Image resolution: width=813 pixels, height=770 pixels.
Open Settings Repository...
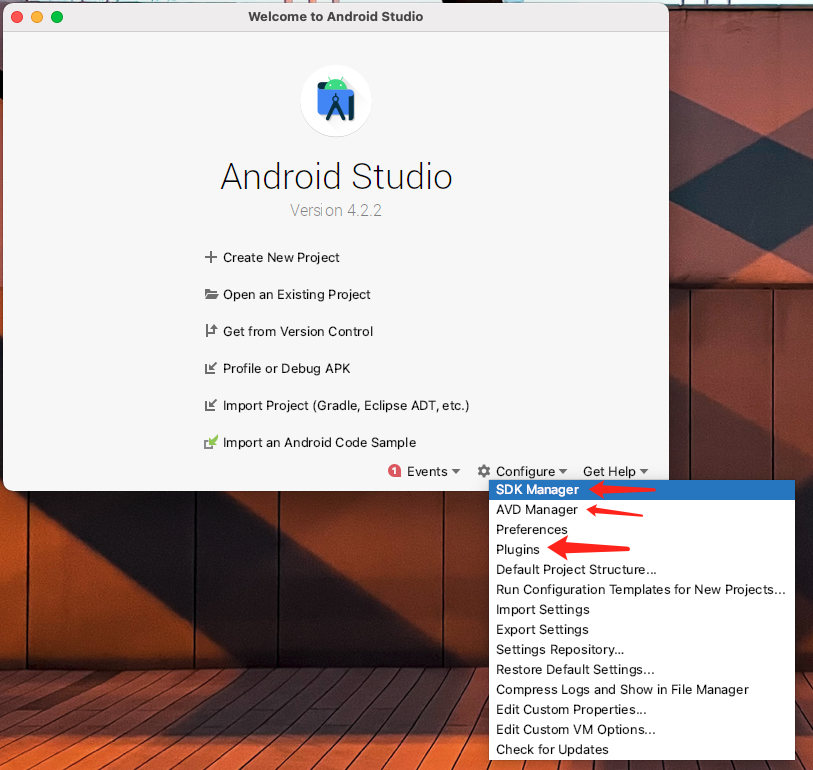[x=641, y=649]
